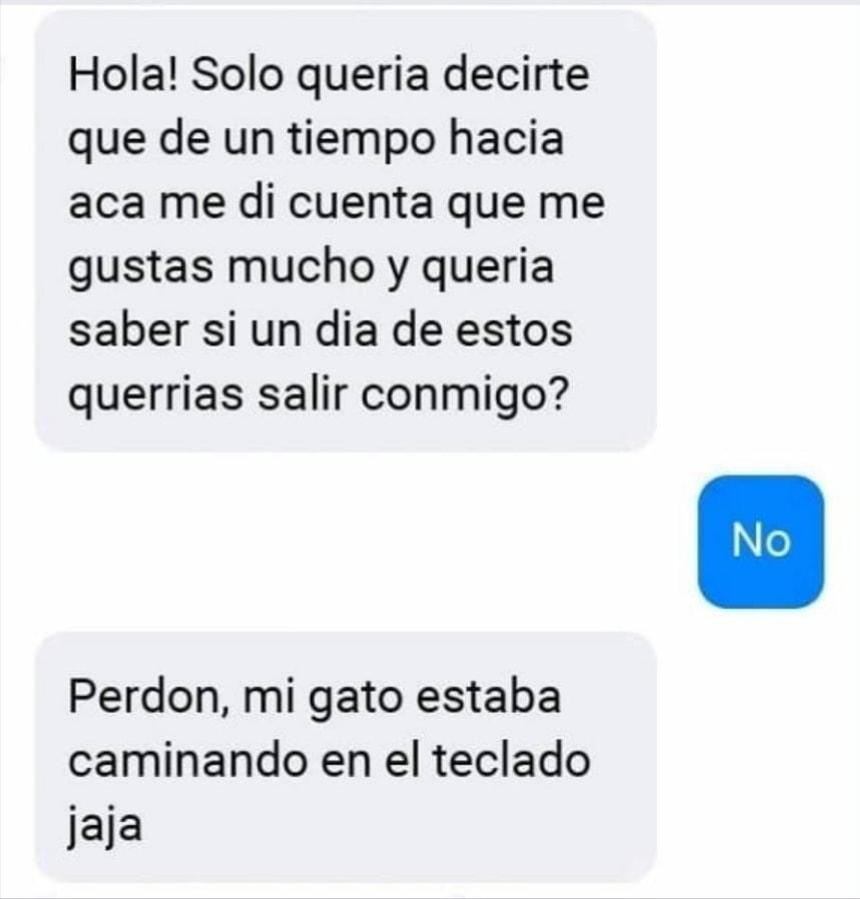Click the word "querrias" in first message
The width and height of the screenshot is (860, 899).
coord(155,394)
